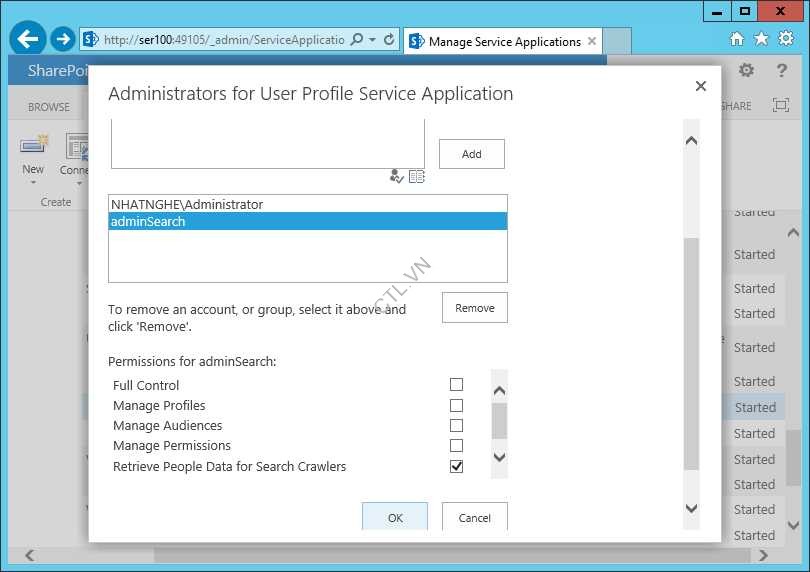
Task: Open the Browse address book icon
Action: 416,177
